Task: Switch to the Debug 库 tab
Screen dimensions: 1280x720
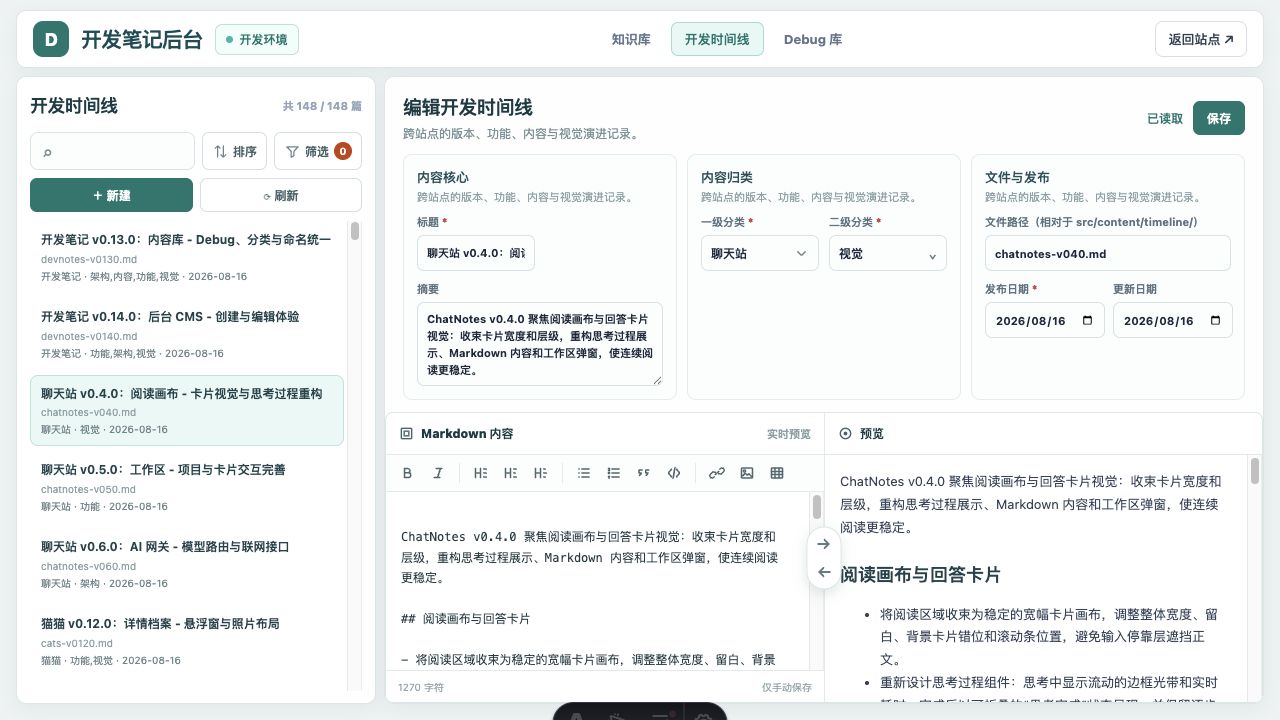Action: (813, 40)
